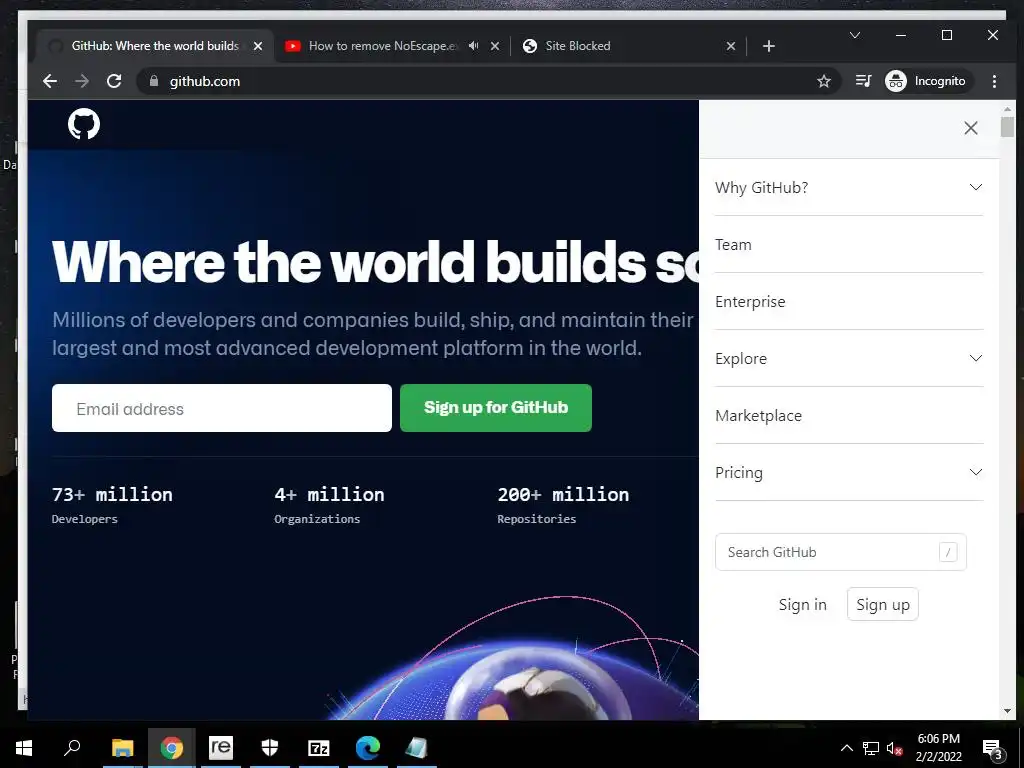The image size is (1024, 768).
Task: Open Chrome three-dot menu
Action: coord(994,81)
